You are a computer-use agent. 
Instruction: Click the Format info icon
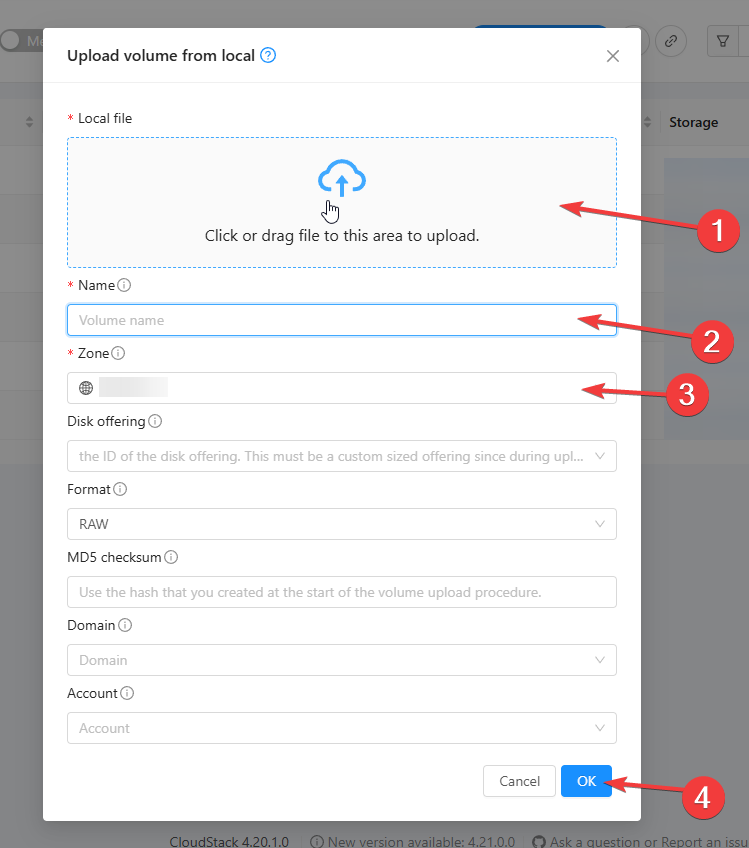[120, 489]
